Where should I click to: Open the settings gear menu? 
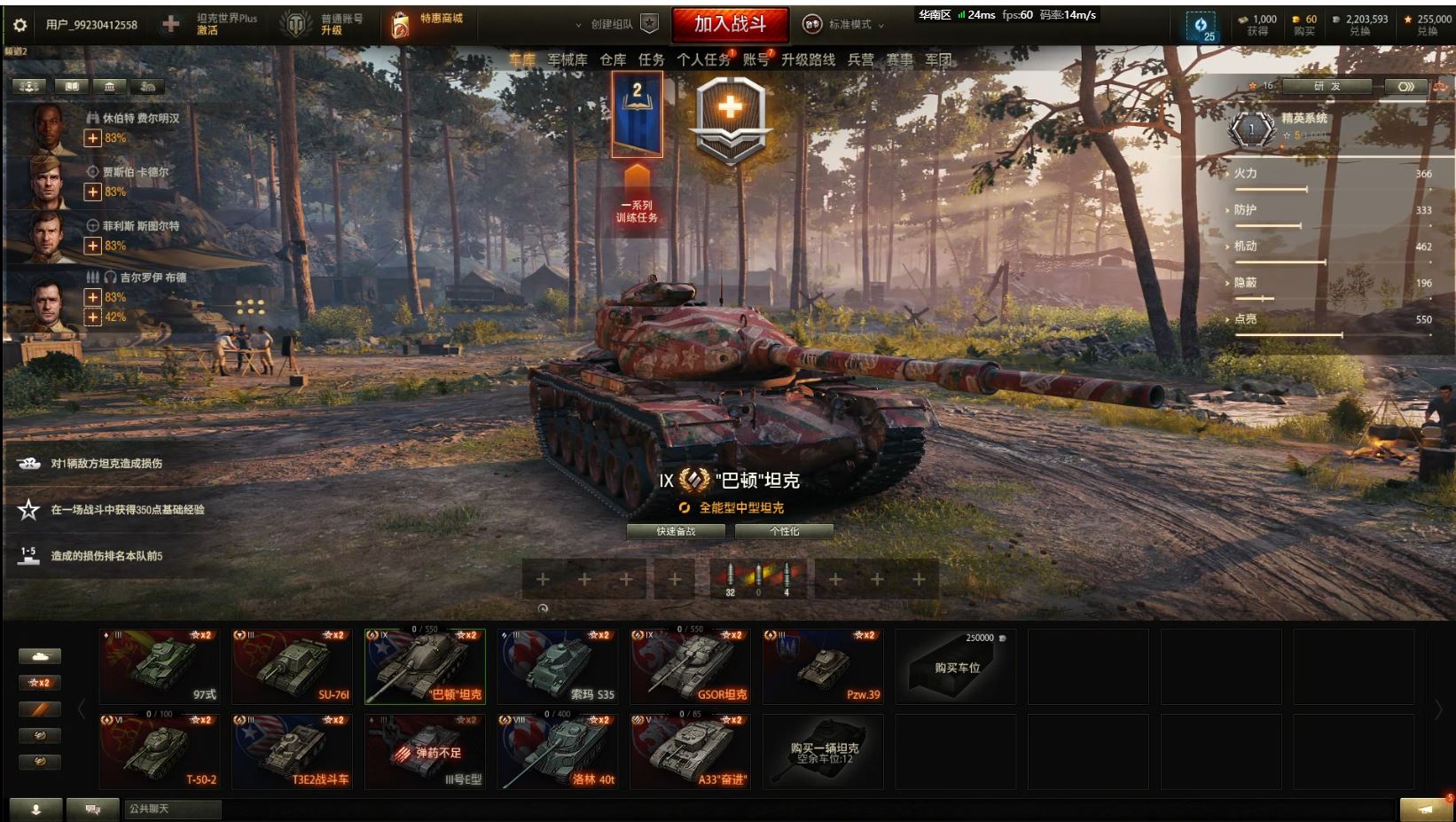point(20,25)
